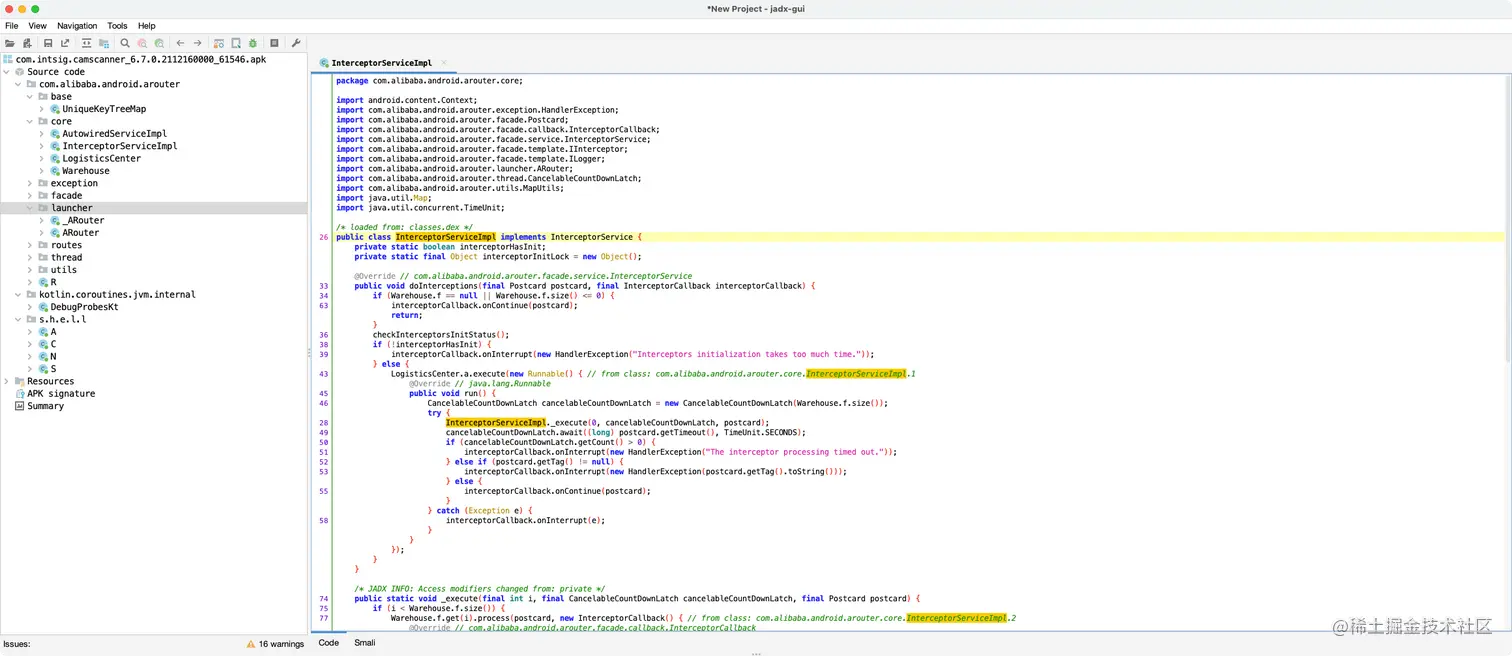The image size is (1512, 656).
Task: Click the forward navigation arrow
Action: [x=197, y=43]
